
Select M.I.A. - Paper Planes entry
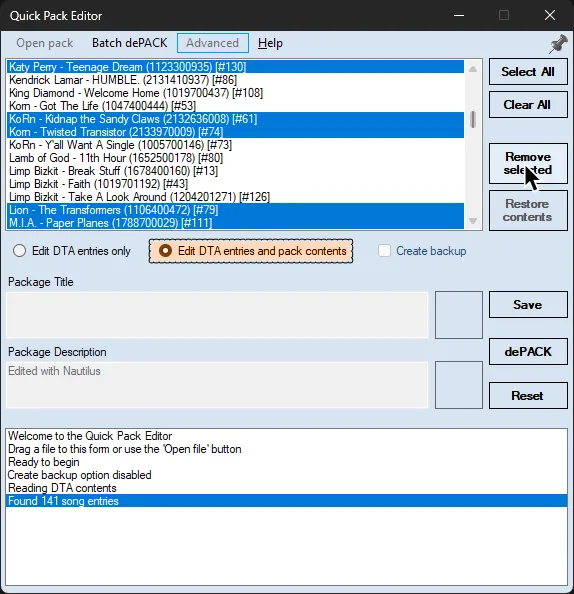pyautogui.click(x=235, y=223)
